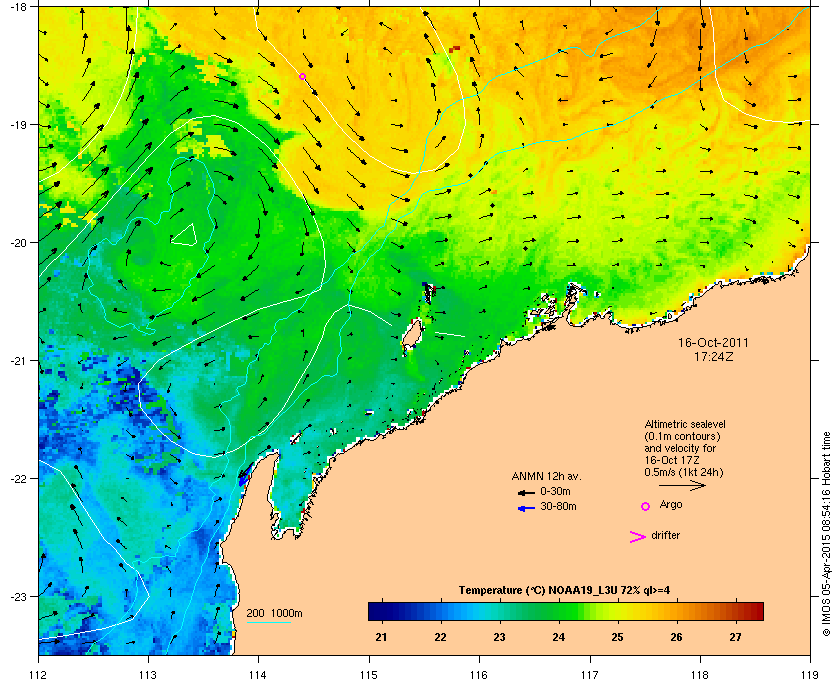Click the vertical IMOS copyright timestamp text

(827, 534)
